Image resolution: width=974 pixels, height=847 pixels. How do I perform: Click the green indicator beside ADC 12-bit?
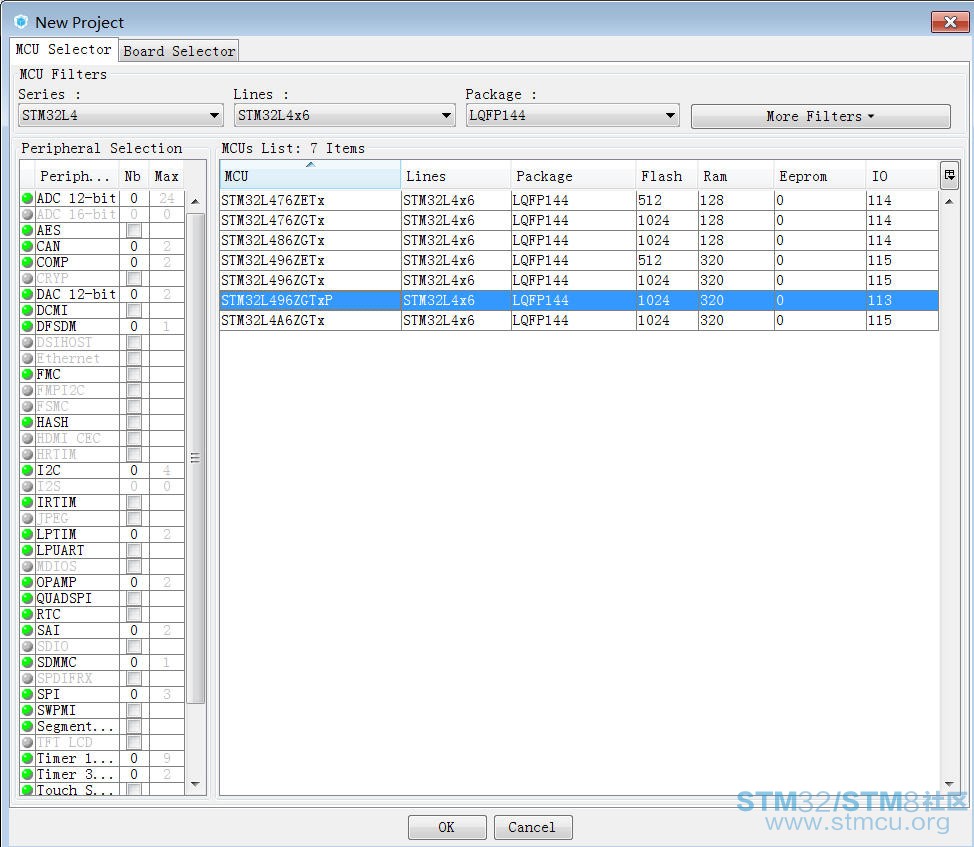pos(27,199)
